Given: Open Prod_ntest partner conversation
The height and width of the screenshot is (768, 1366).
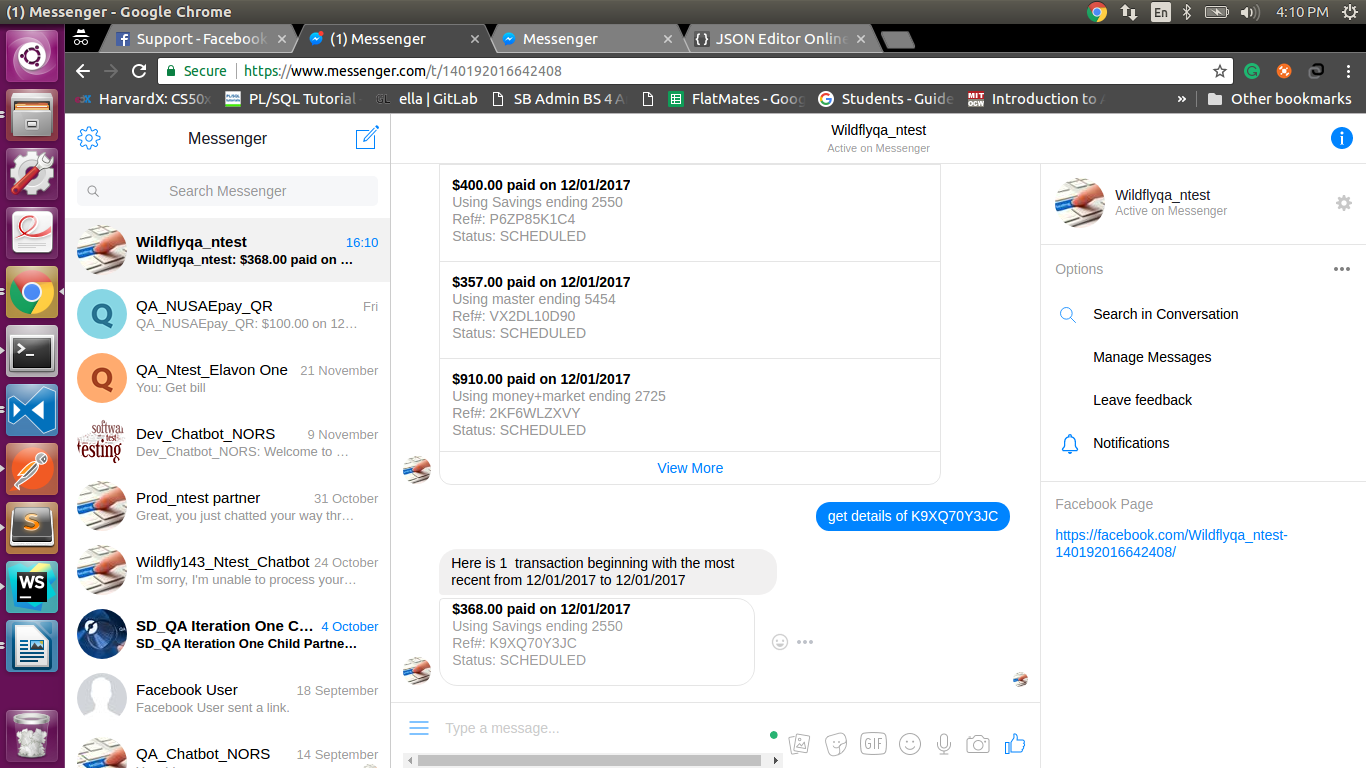Looking at the screenshot, I should click(227, 506).
